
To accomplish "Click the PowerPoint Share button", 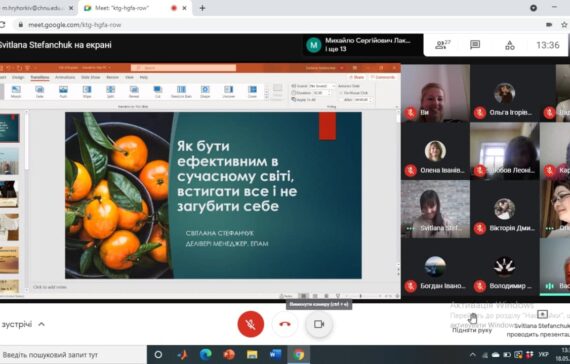I will [357, 77].
